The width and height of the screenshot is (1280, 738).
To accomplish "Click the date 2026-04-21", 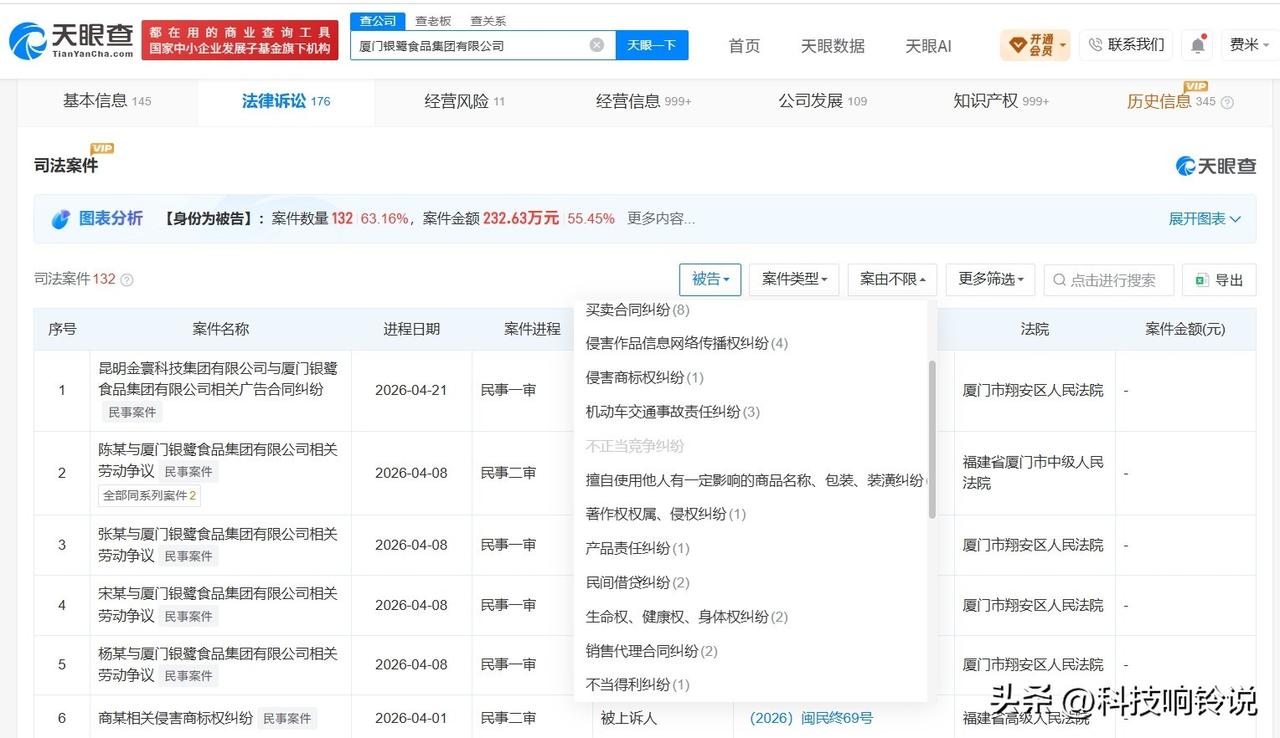I will 411,390.
